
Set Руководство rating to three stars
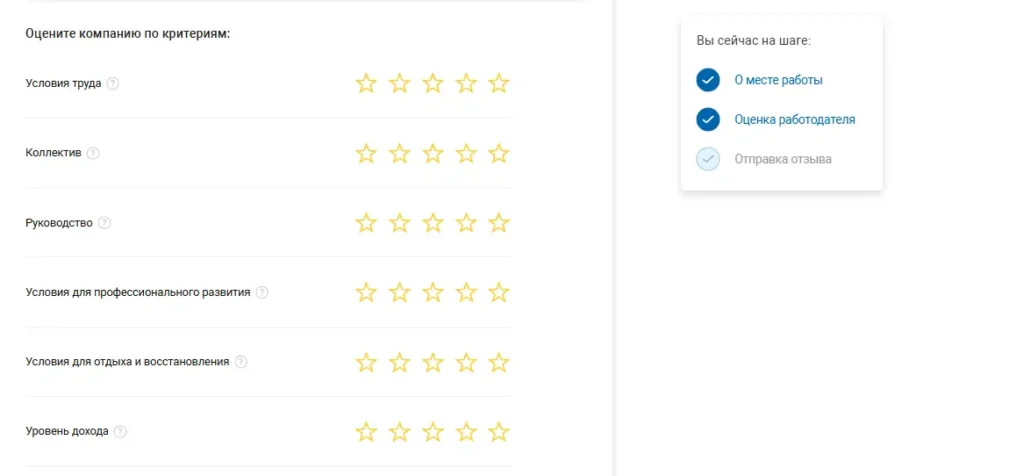432,223
